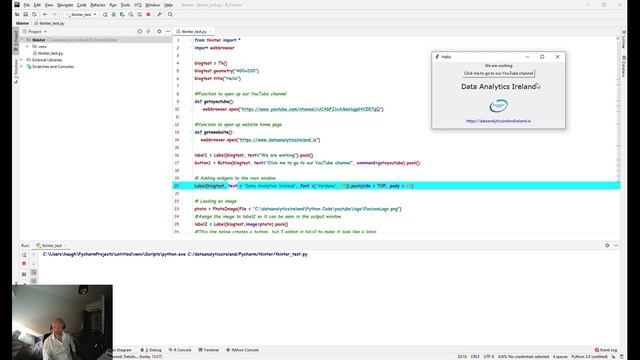Click the tkinter breadcrumb in navigation bar

[x=22, y=23]
